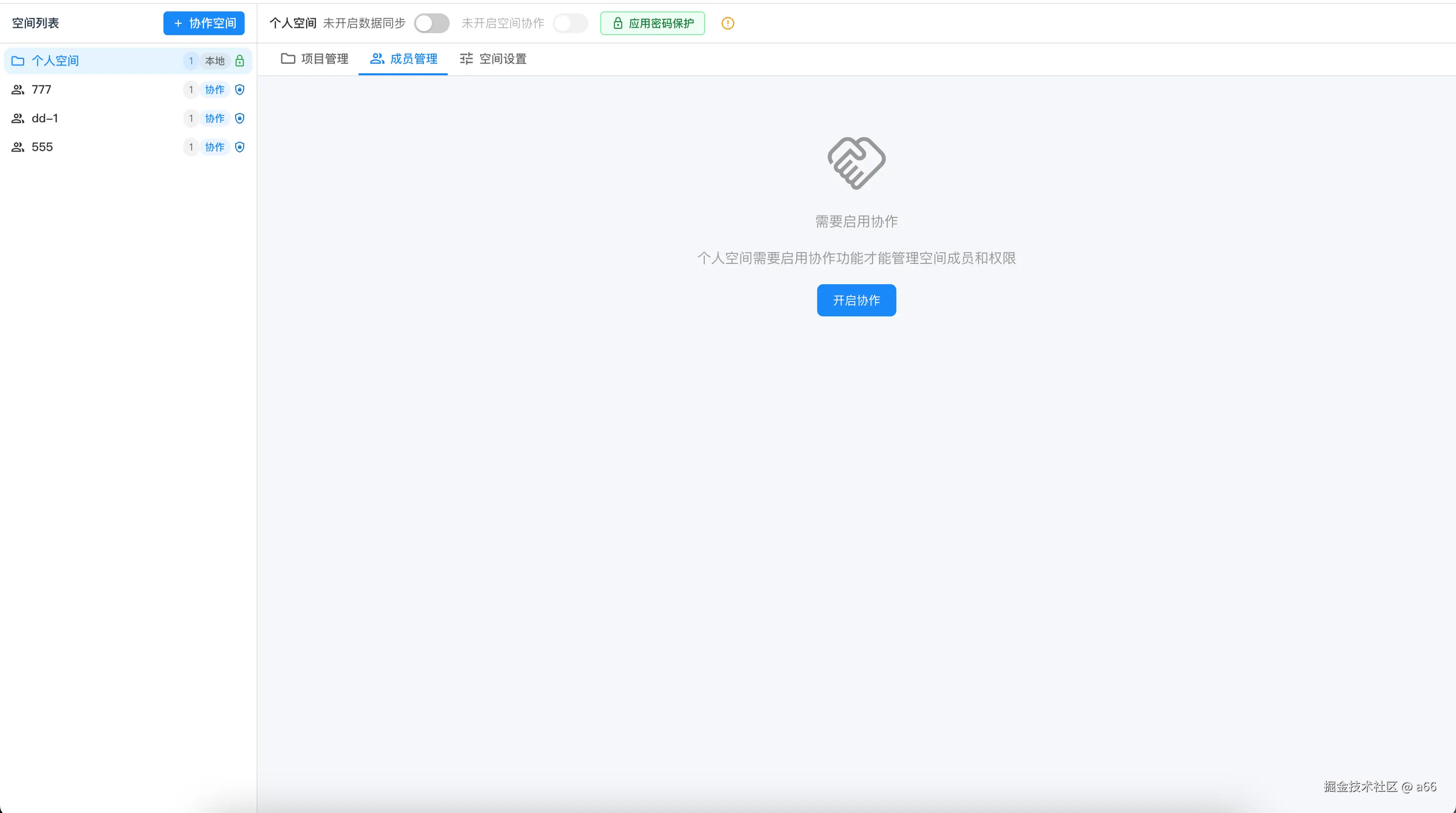Click the shield icon beside space 555
The height and width of the screenshot is (813, 1456).
click(x=240, y=147)
